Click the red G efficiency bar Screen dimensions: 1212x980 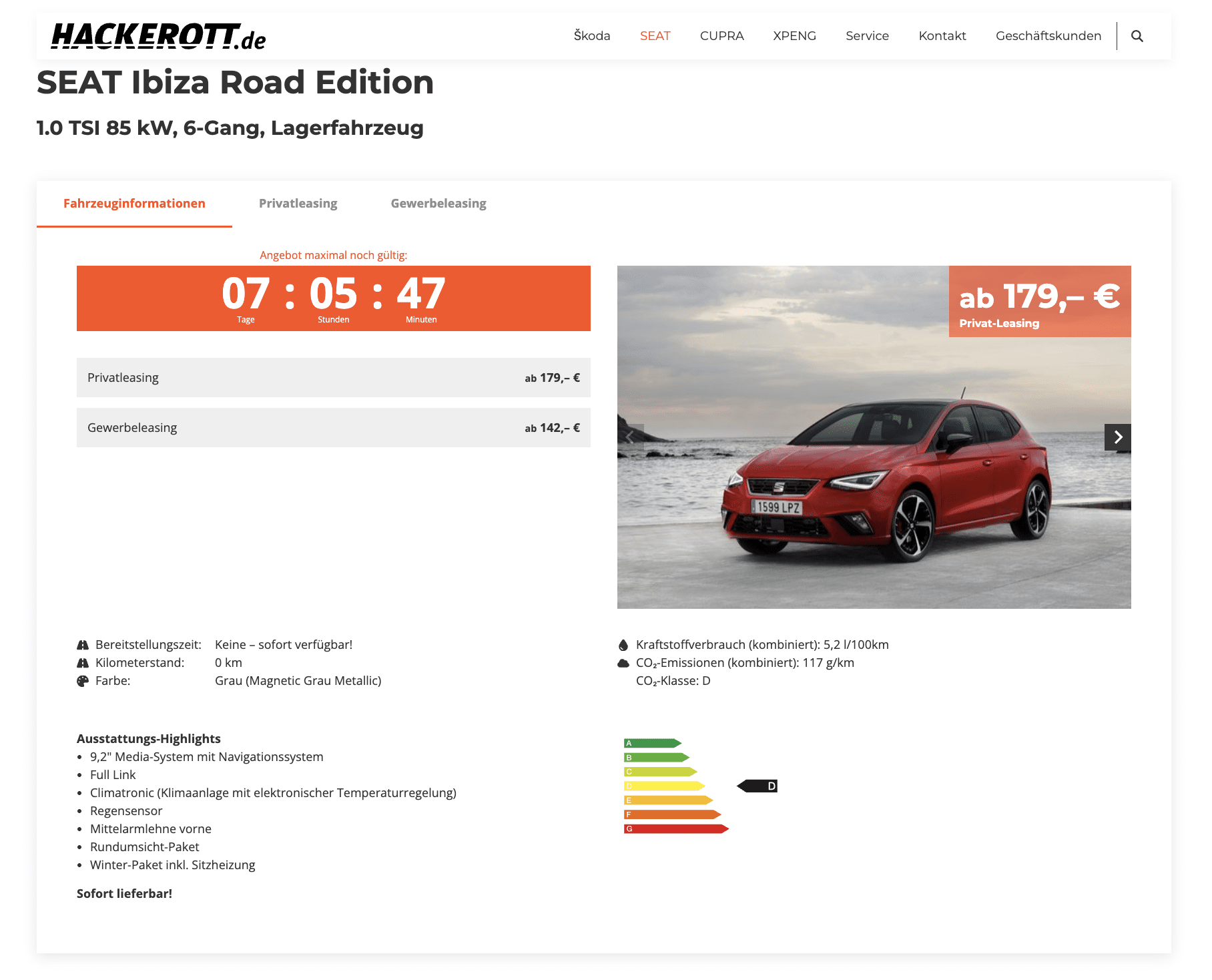point(677,829)
